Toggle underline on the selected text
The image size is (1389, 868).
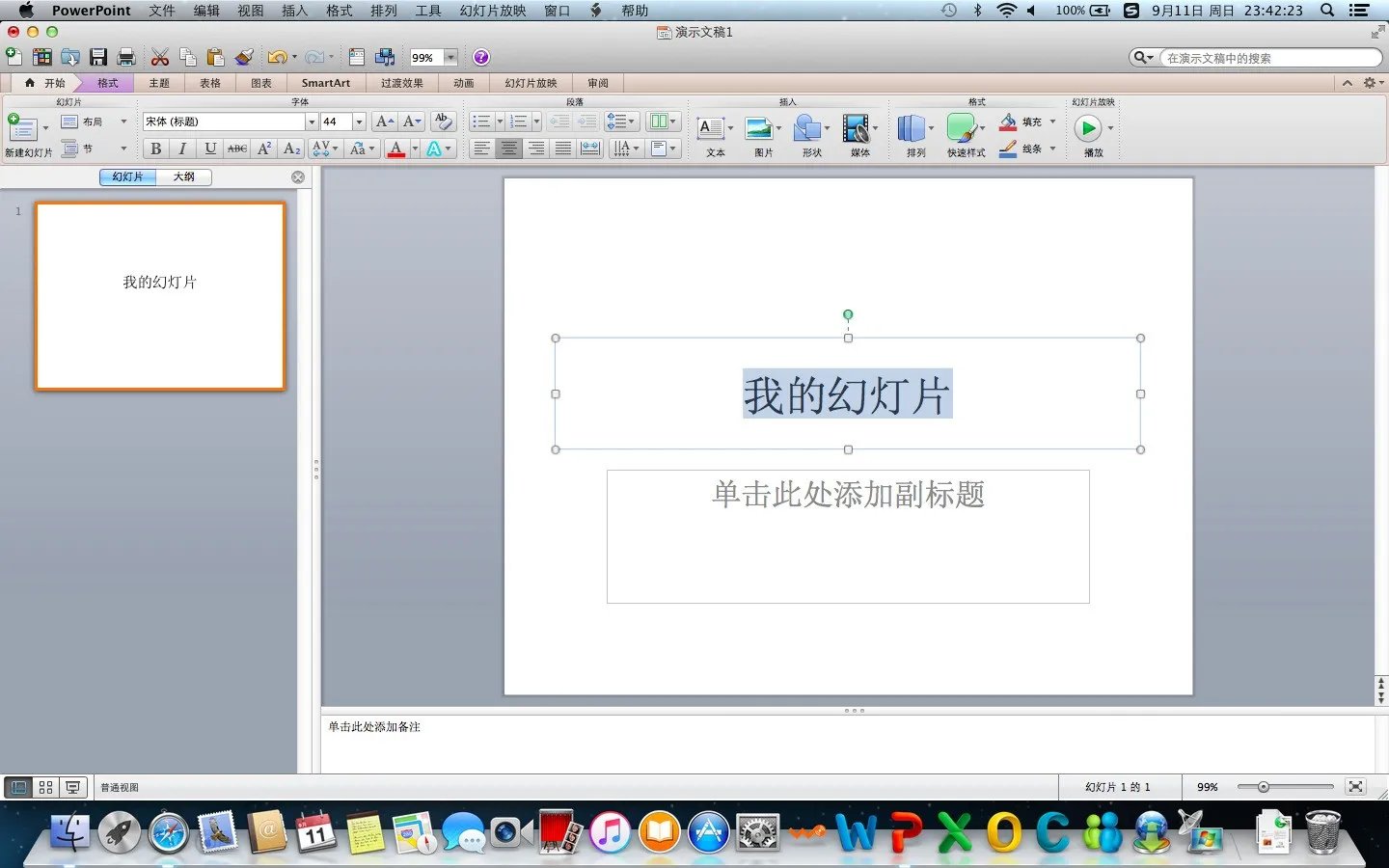tap(209, 148)
